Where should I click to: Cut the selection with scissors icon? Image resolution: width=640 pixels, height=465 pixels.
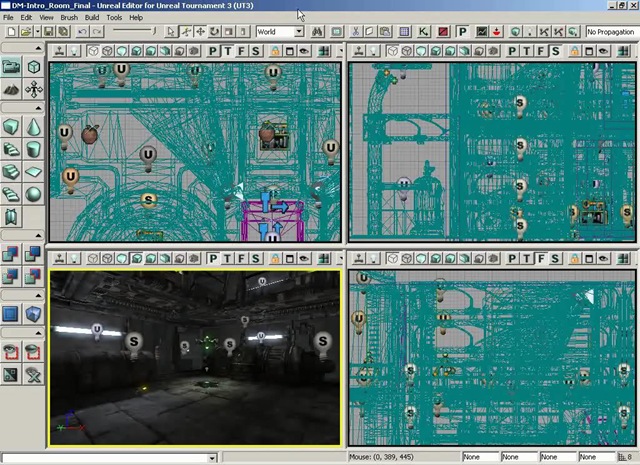[x=356, y=31]
